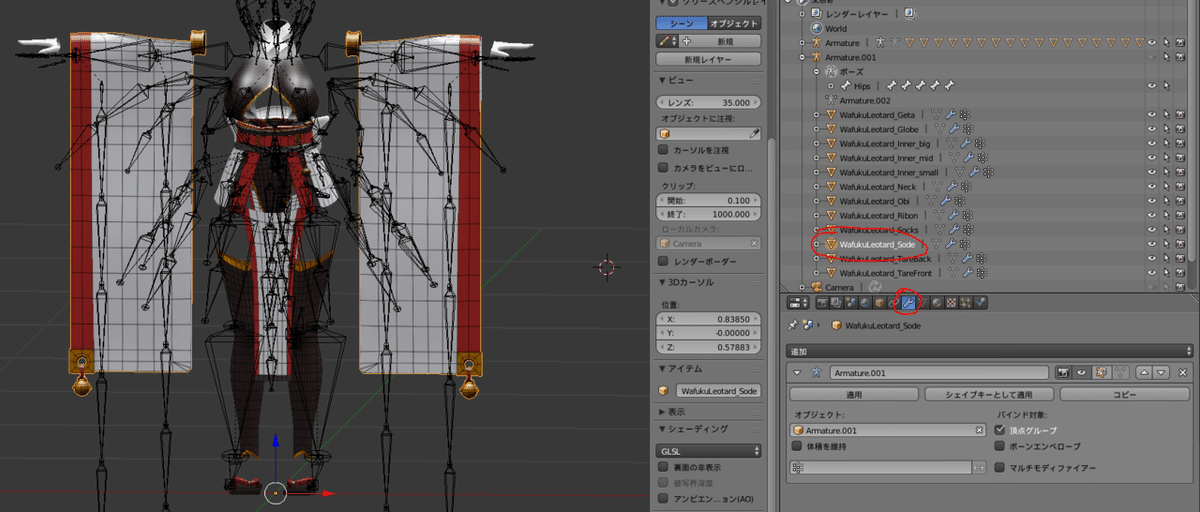Hide WafukuLeotard_Neck using its eye icon
The width and height of the screenshot is (1200, 512).
tap(1152, 186)
